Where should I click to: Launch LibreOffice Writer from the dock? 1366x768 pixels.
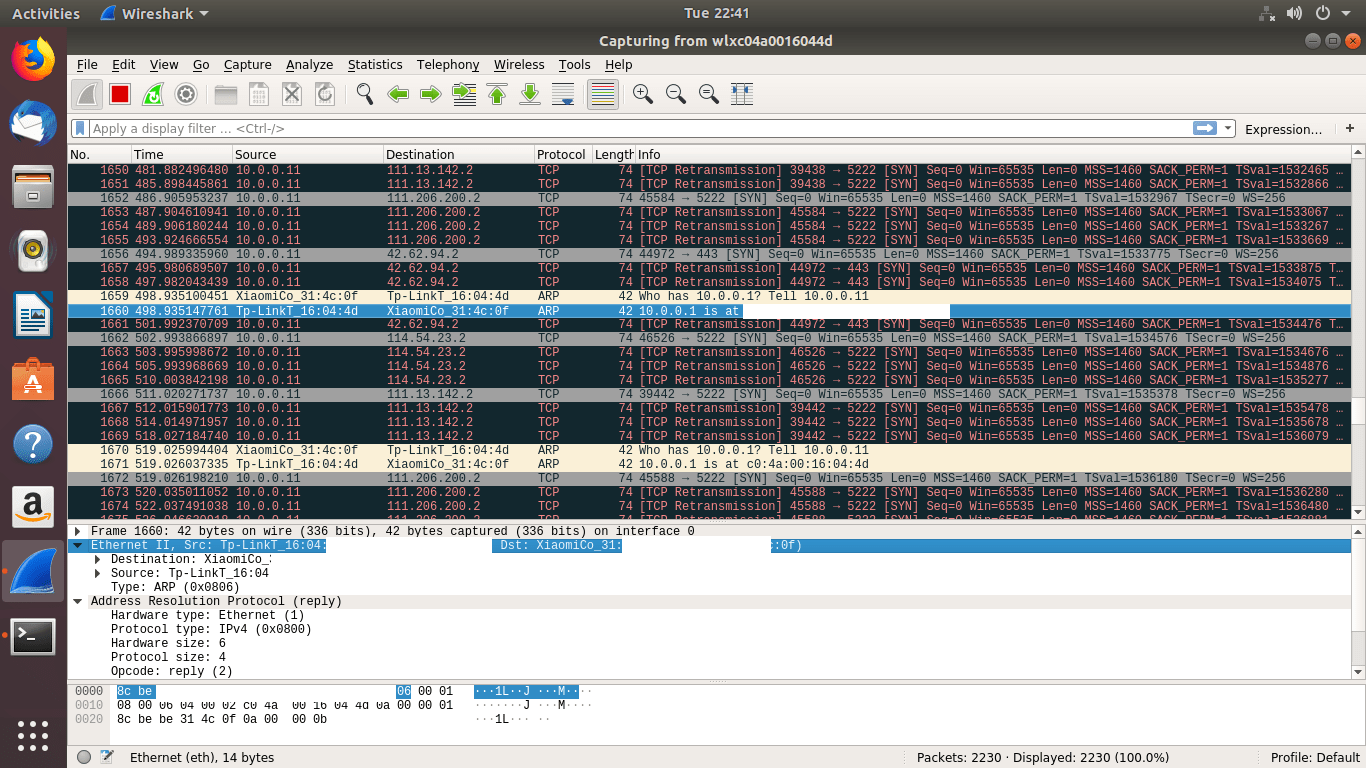tap(33, 316)
